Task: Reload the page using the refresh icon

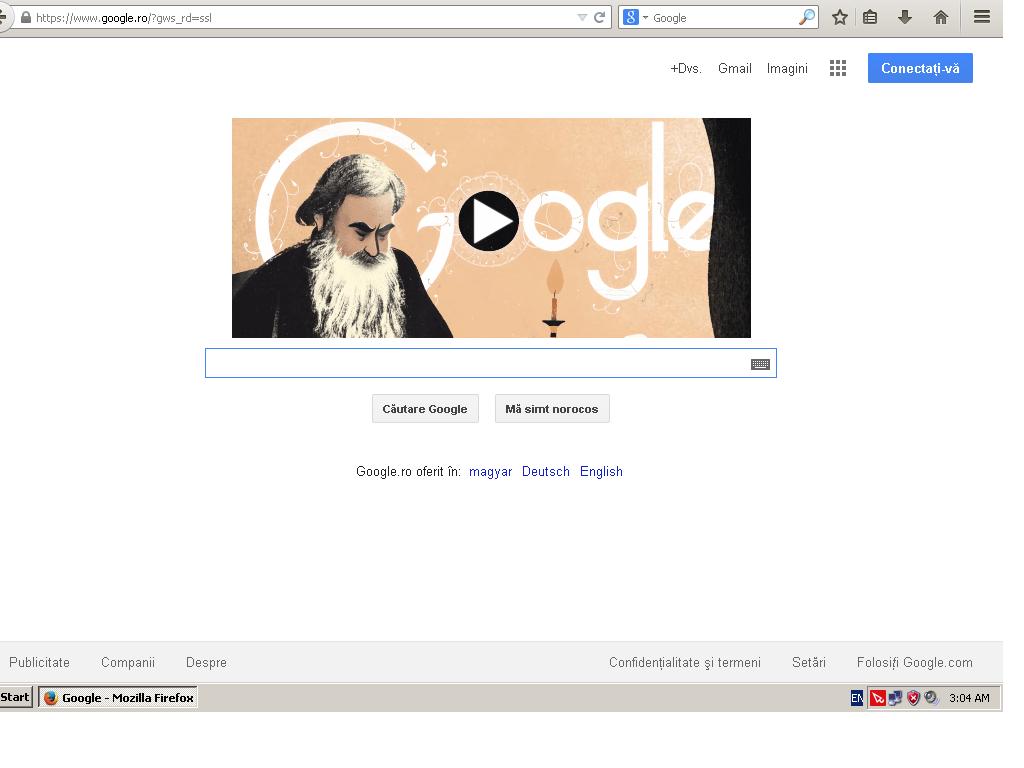Action: [x=599, y=18]
